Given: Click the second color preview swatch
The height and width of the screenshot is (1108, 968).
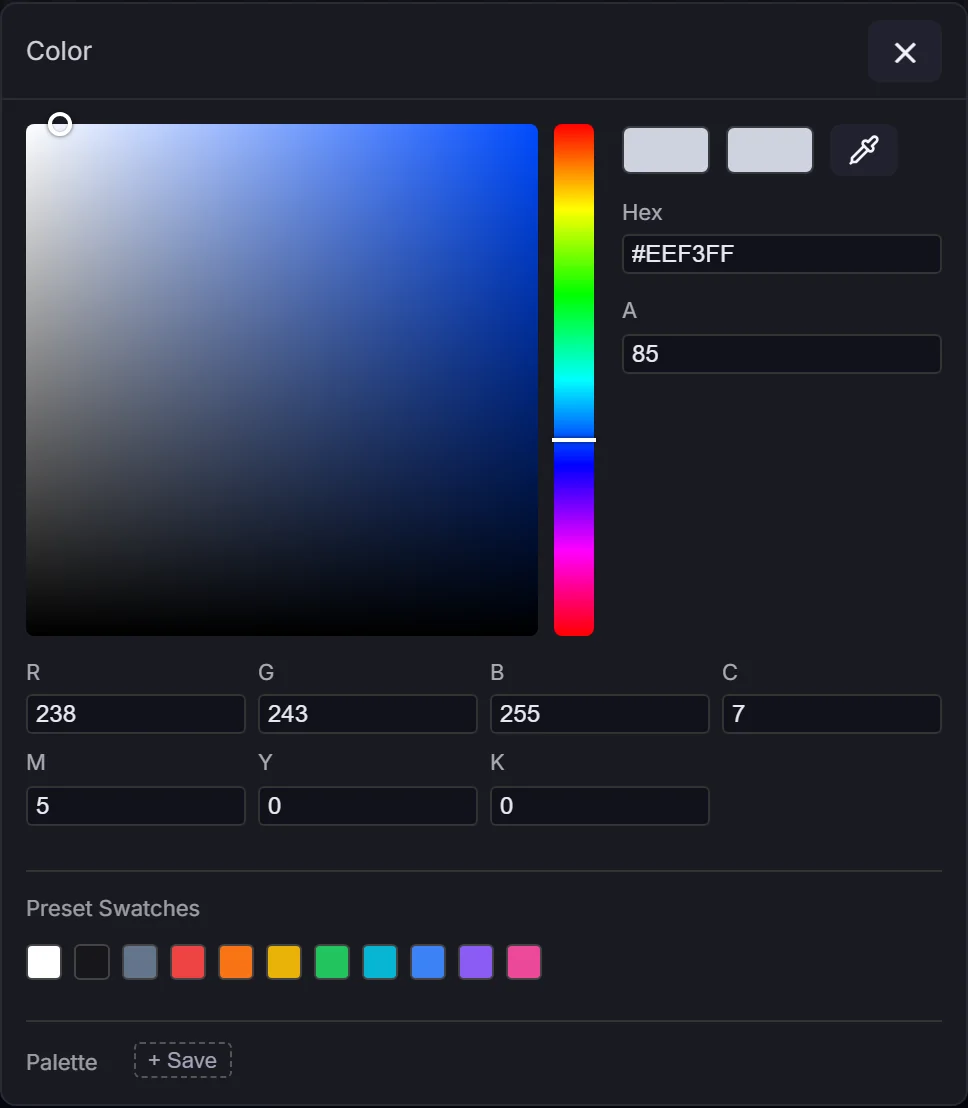Looking at the screenshot, I should coord(769,150).
